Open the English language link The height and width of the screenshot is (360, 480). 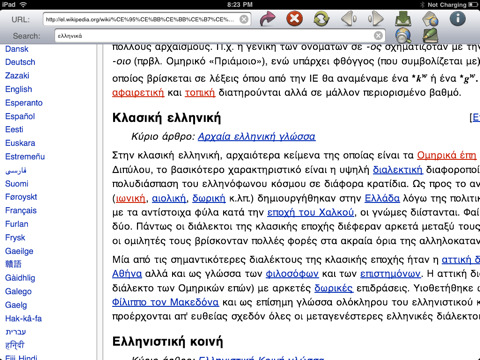pyautogui.click(x=19, y=89)
